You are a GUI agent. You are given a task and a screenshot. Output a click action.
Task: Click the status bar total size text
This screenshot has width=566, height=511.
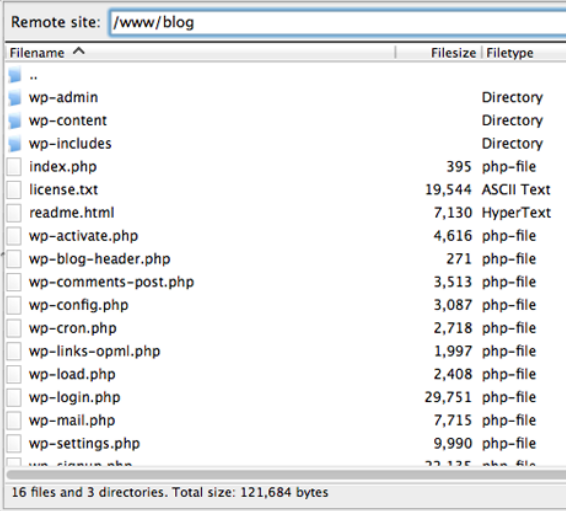pos(170,493)
